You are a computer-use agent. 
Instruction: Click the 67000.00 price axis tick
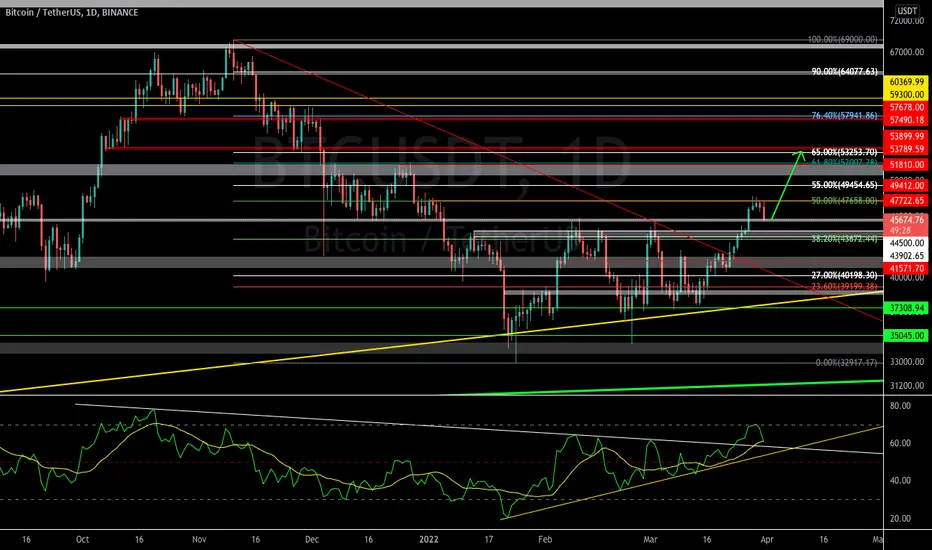point(906,52)
